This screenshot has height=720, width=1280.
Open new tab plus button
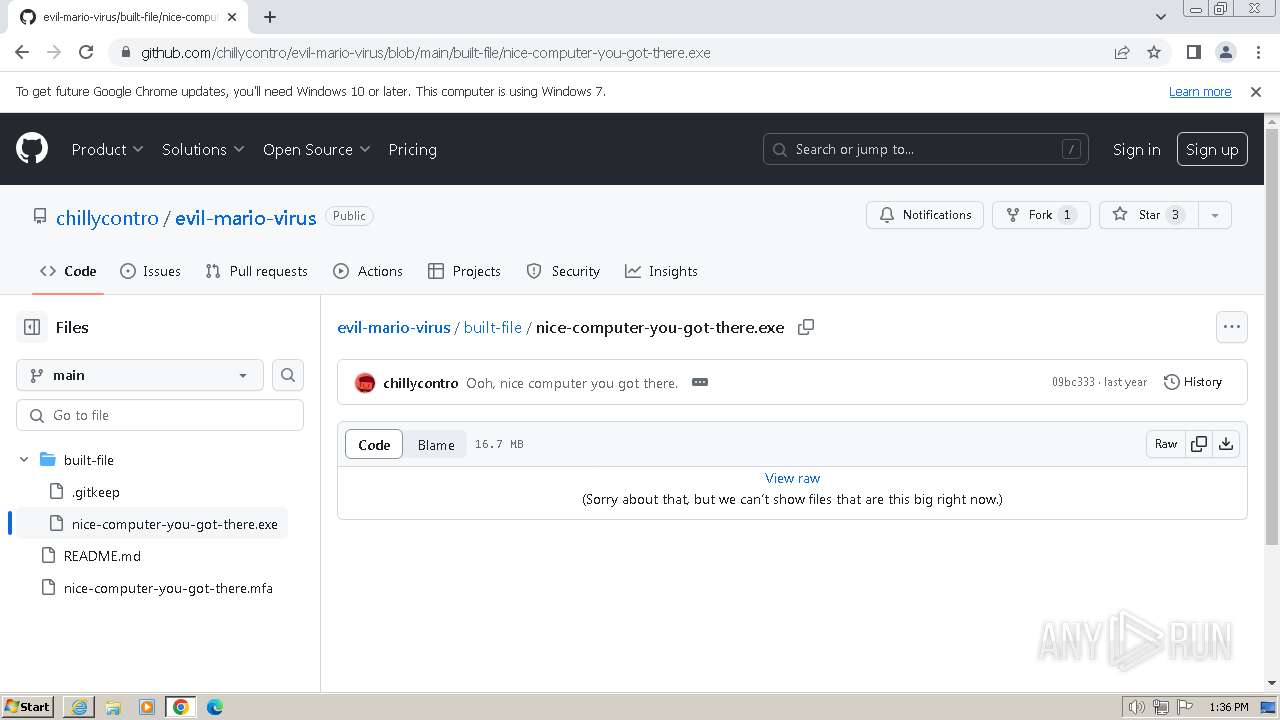[x=270, y=17]
